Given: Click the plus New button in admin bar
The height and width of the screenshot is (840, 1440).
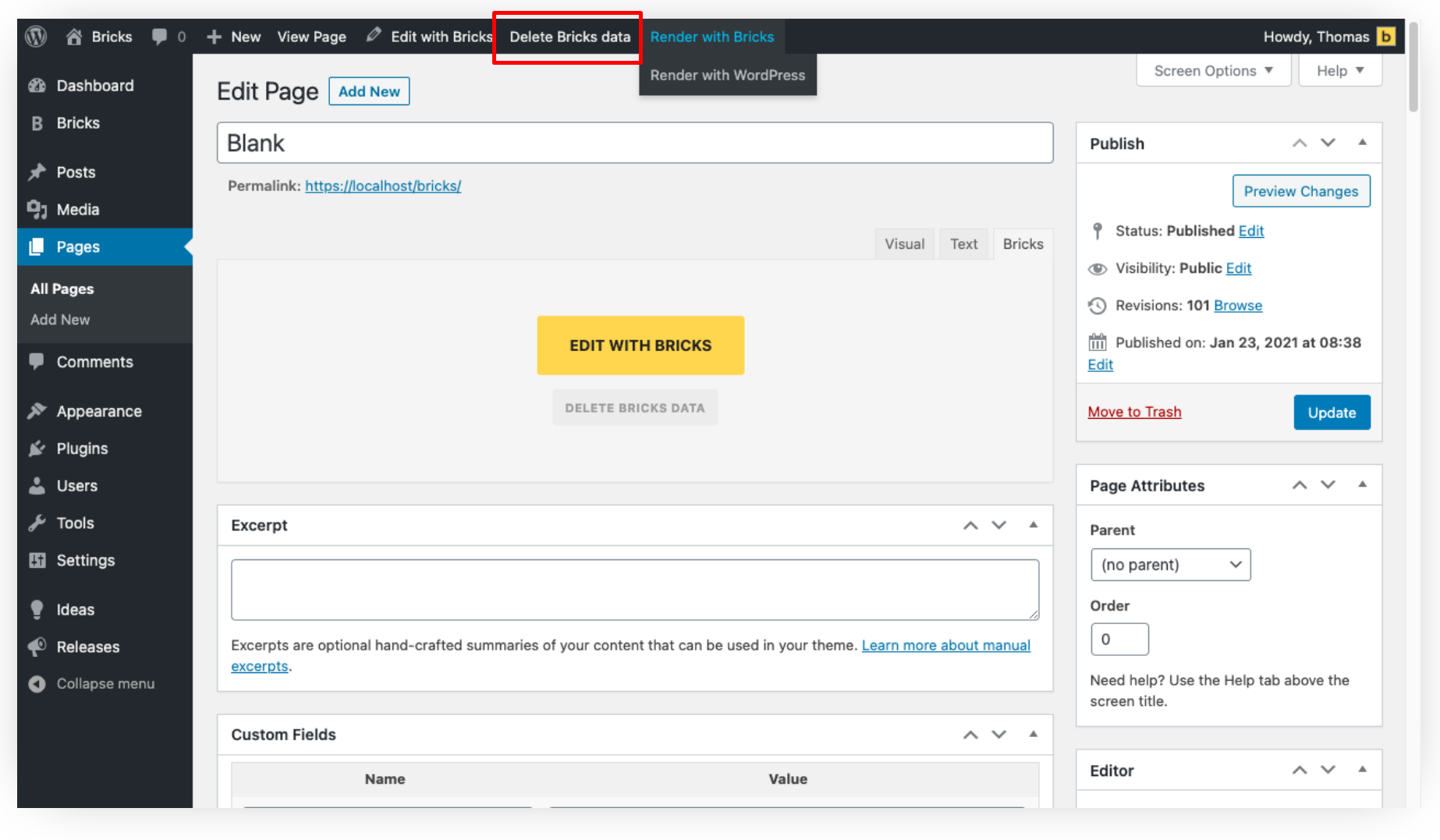Looking at the screenshot, I should pyautogui.click(x=233, y=37).
